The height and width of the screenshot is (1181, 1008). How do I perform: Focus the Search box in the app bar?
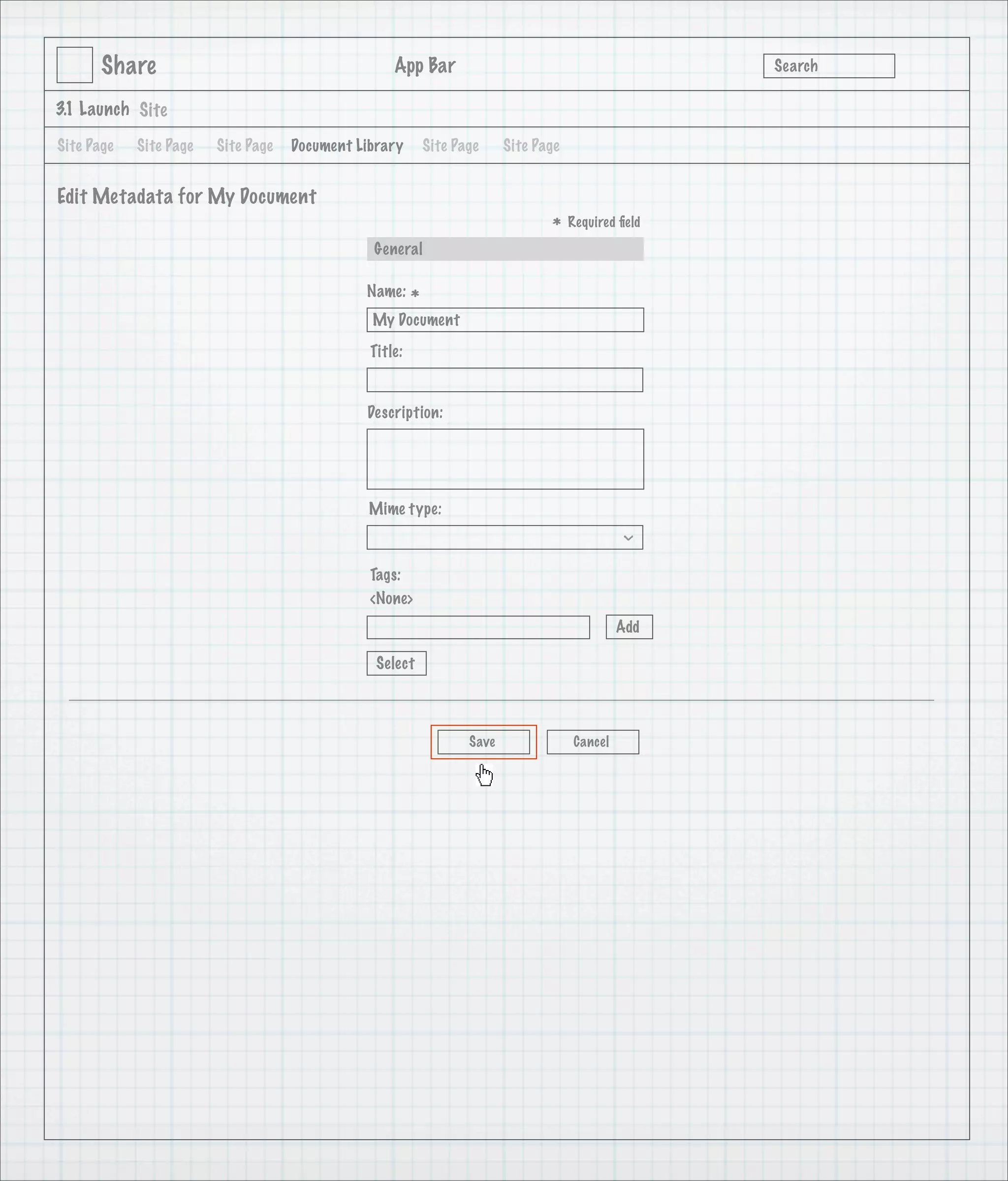829,66
